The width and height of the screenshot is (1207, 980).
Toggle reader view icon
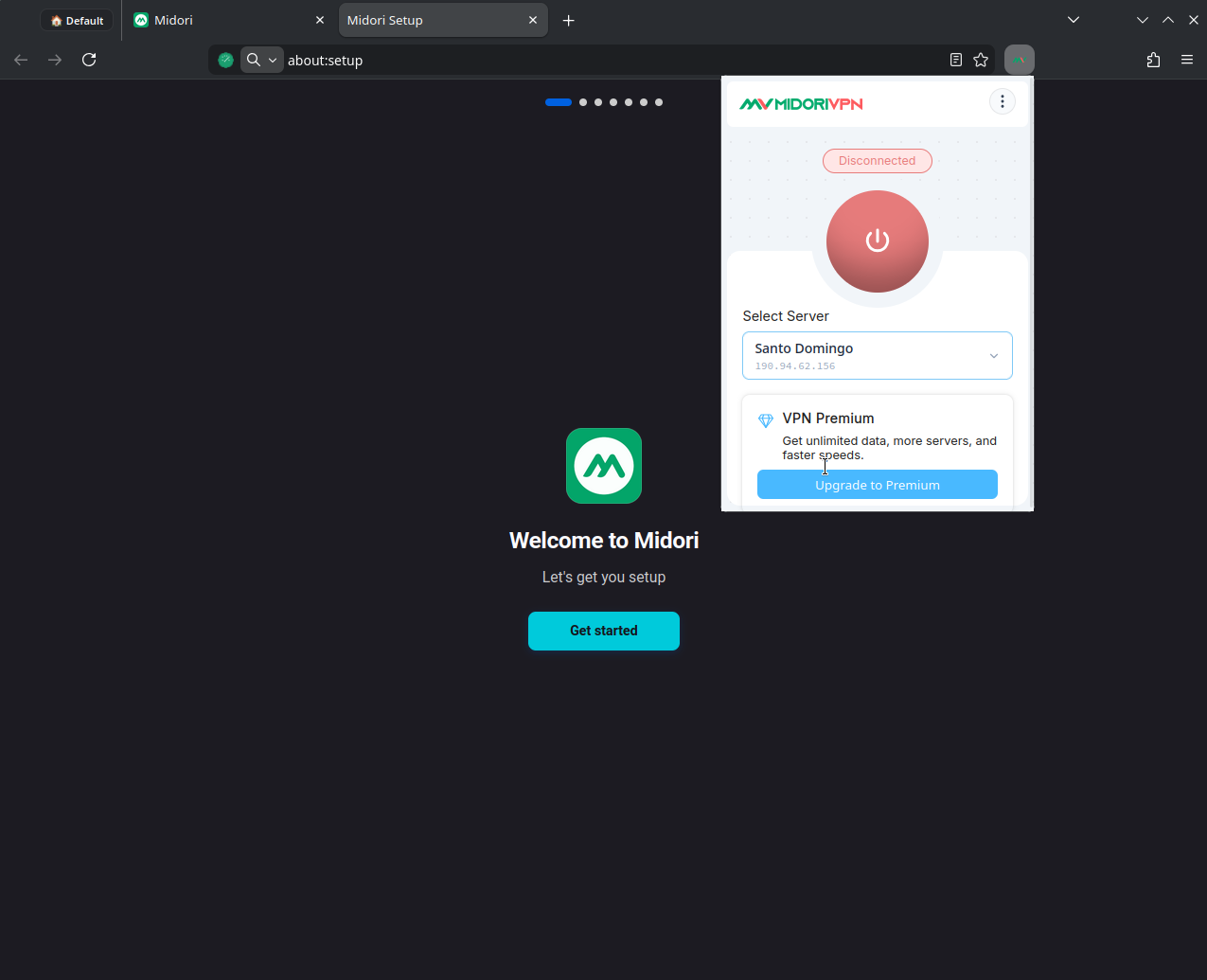click(956, 60)
